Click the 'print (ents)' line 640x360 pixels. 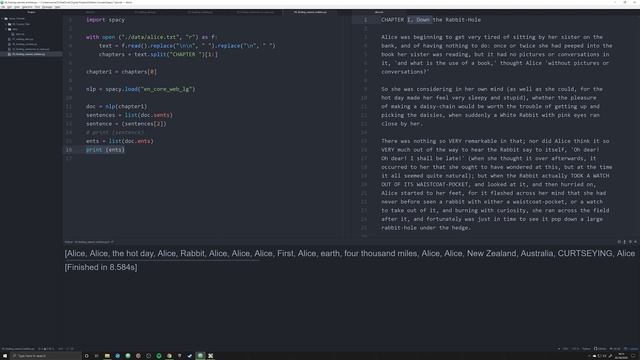tap(105, 150)
